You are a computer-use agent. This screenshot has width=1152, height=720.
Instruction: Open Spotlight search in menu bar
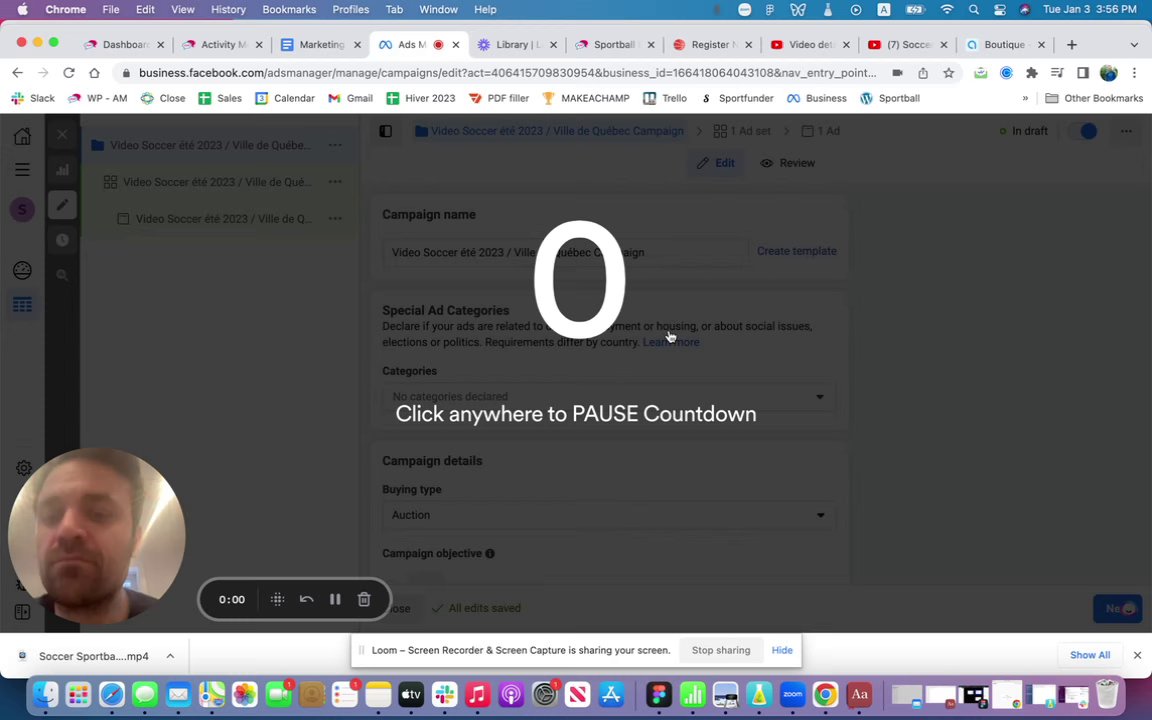click(x=973, y=10)
